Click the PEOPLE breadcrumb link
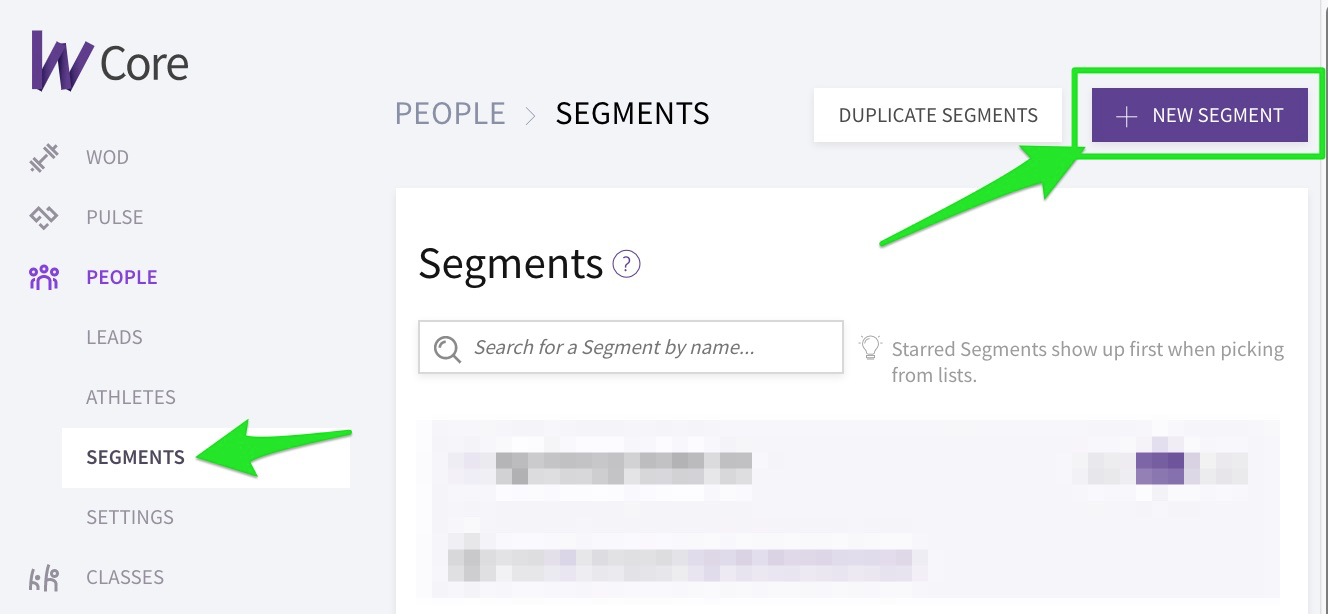This screenshot has height=614, width=1328. 450,114
